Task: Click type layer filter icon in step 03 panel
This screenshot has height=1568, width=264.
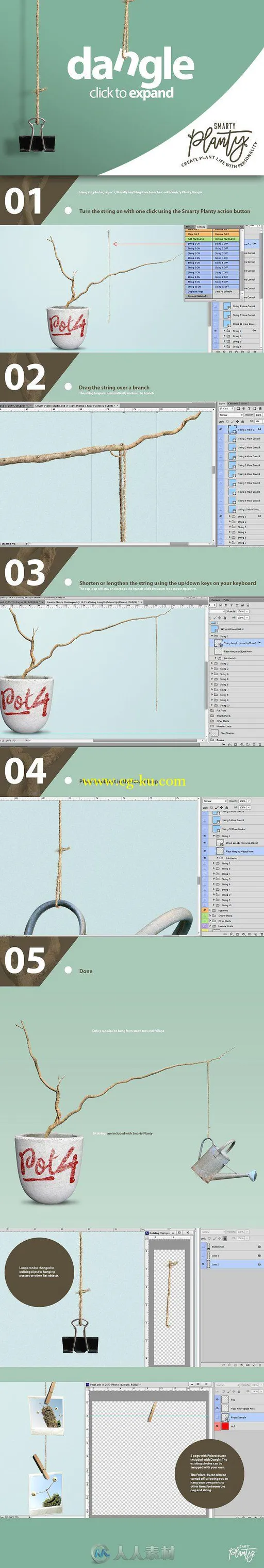Action: tap(231, 605)
